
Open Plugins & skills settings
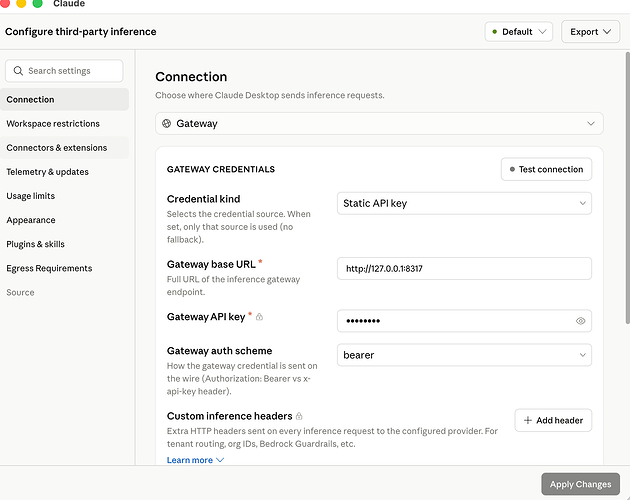64,244
